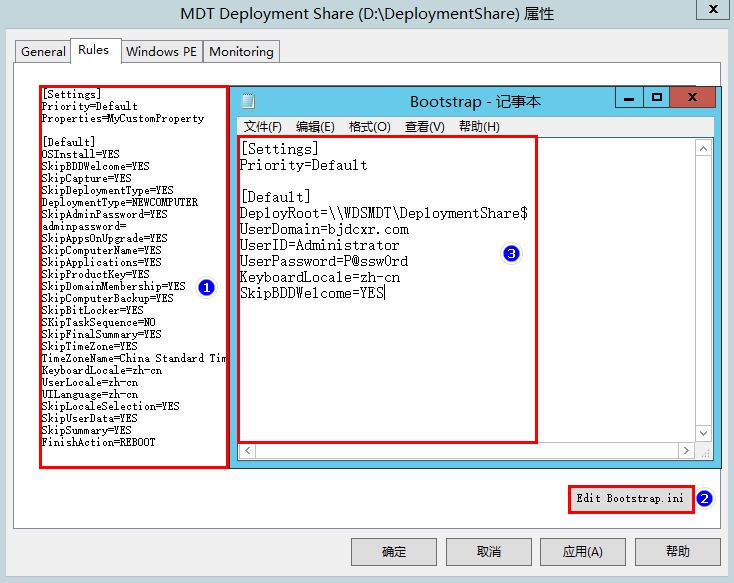734x583 pixels.
Task: Open Notepad 编辑(E) menu
Action: (315, 126)
